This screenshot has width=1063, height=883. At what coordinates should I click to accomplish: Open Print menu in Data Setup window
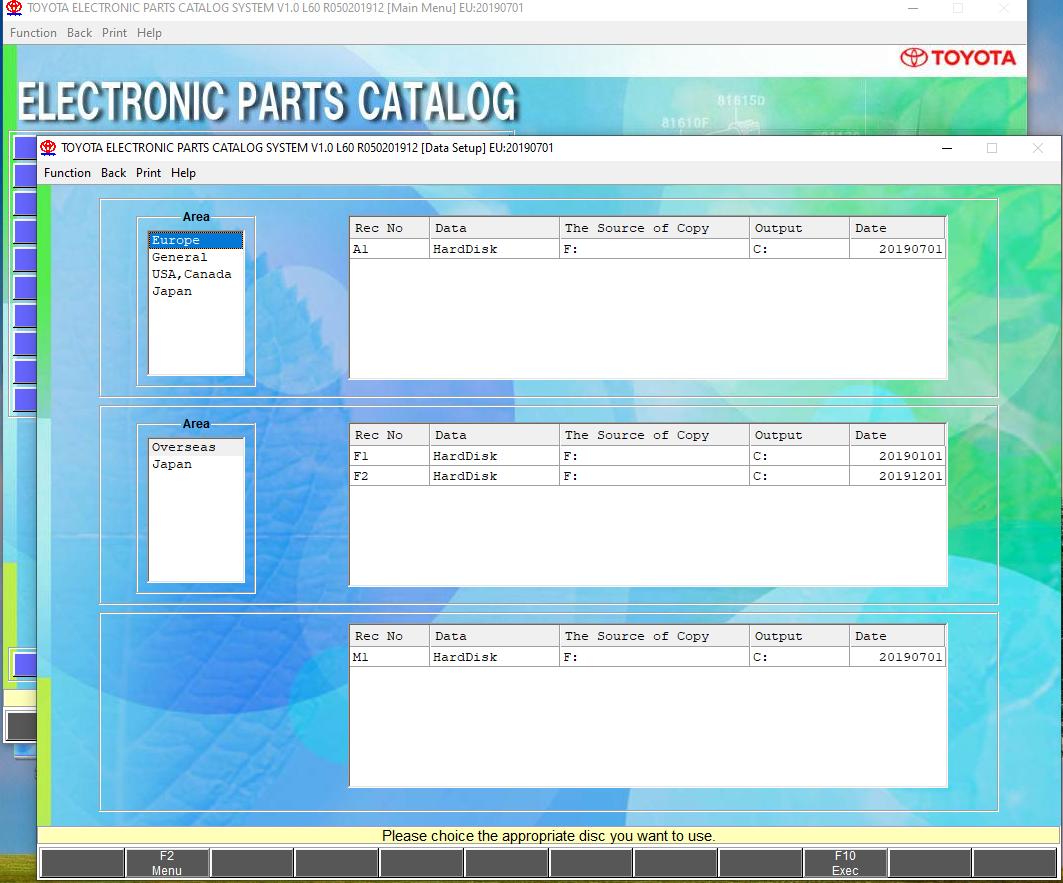point(148,173)
